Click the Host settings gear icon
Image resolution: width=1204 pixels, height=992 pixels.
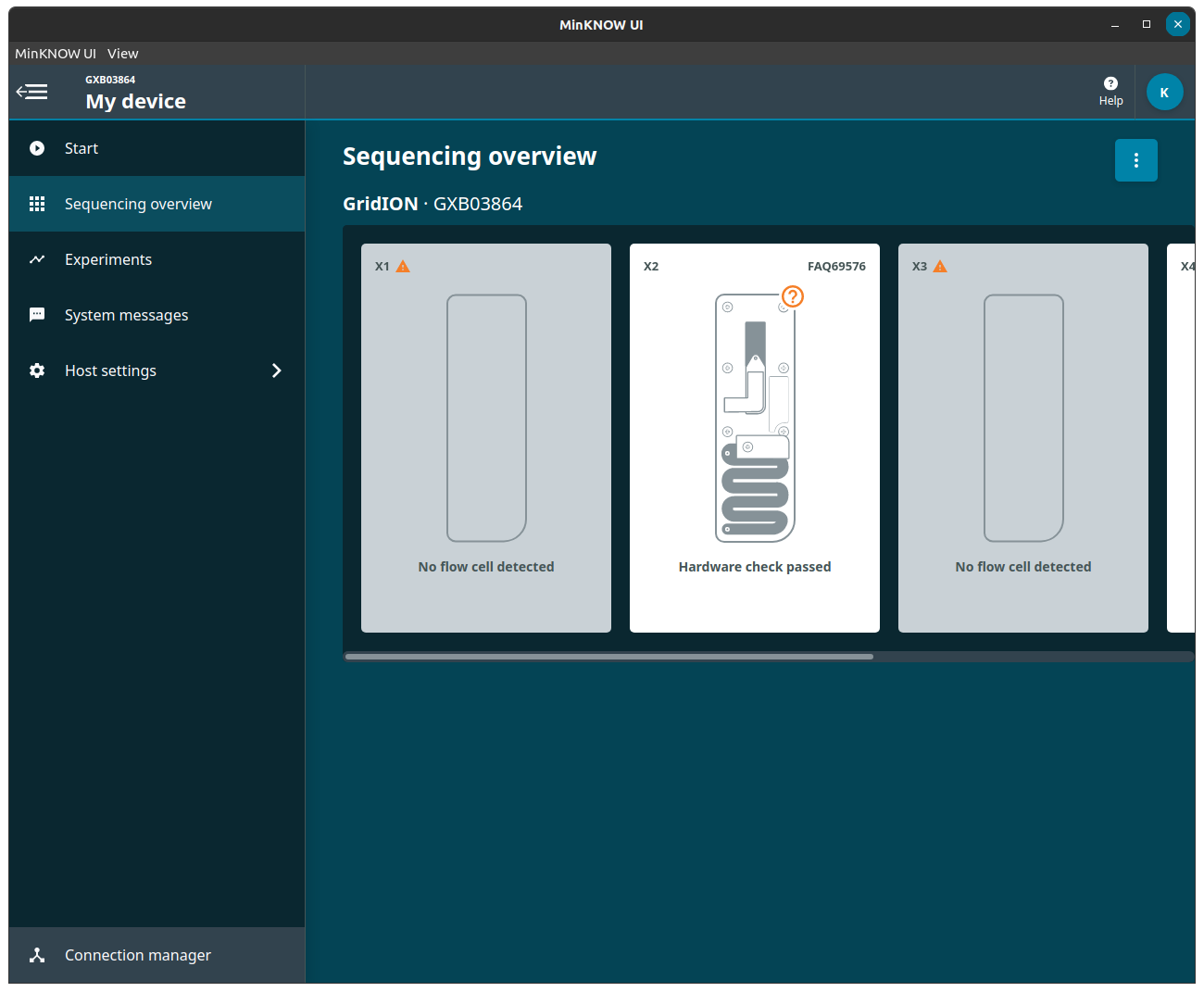37,370
